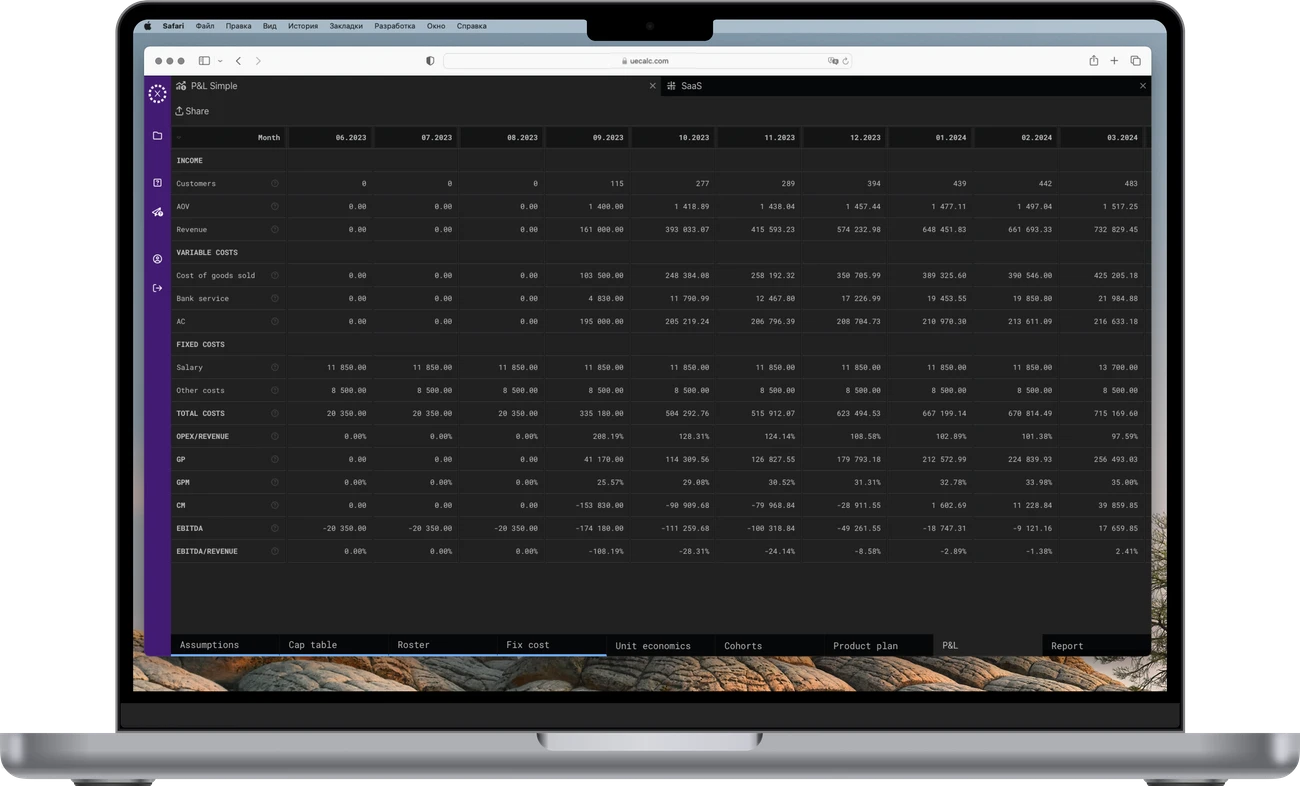Open the Cap table tab

click(313, 645)
